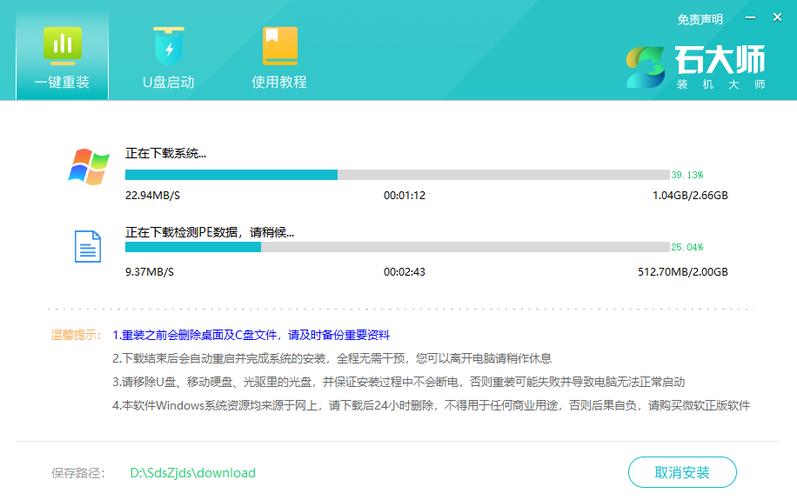Switch to the U盘启动 tab
This screenshot has width=797, height=500.
(169, 57)
